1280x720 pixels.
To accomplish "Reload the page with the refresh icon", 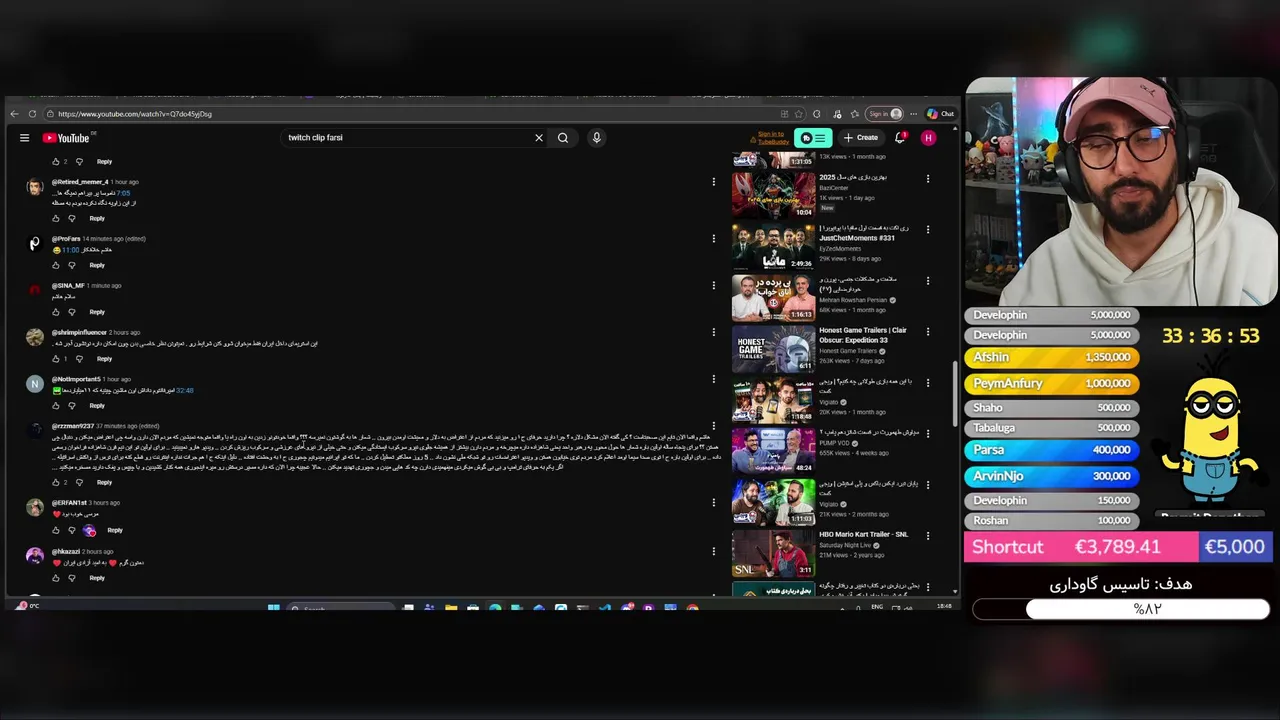I will pos(33,114).
